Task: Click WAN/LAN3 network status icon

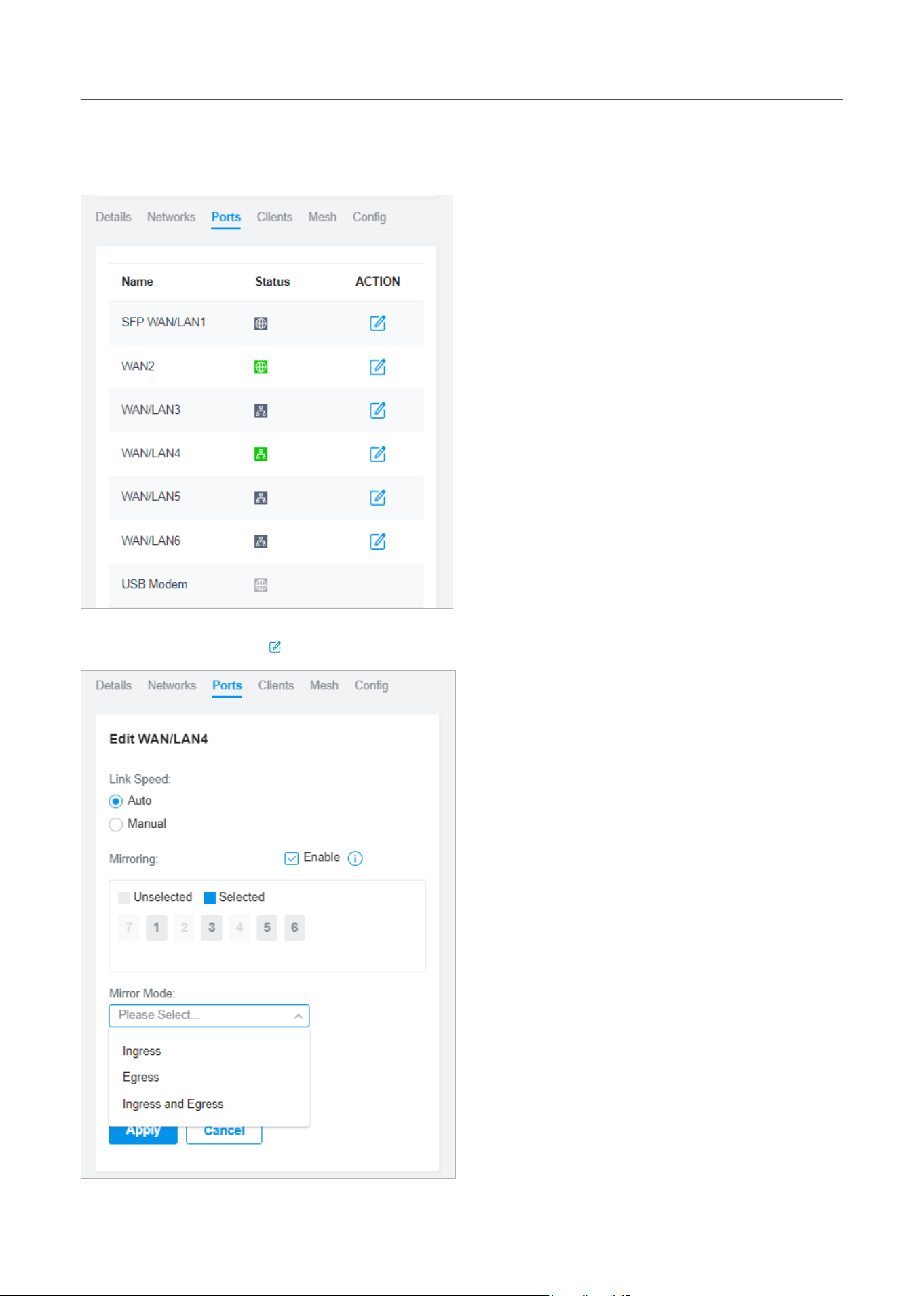Action: point(261,411)
